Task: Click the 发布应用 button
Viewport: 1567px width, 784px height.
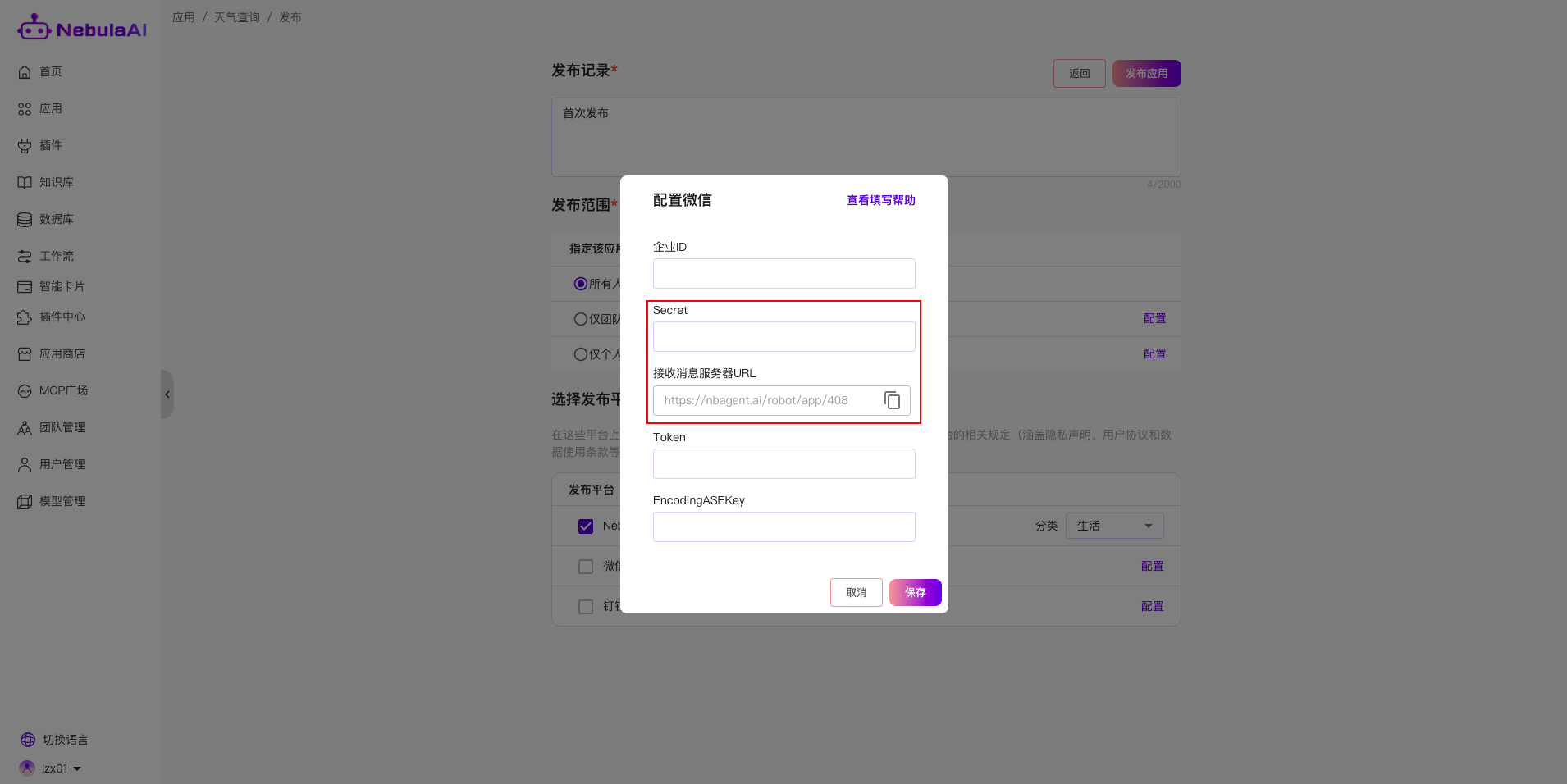Action: click(1147, 73)
